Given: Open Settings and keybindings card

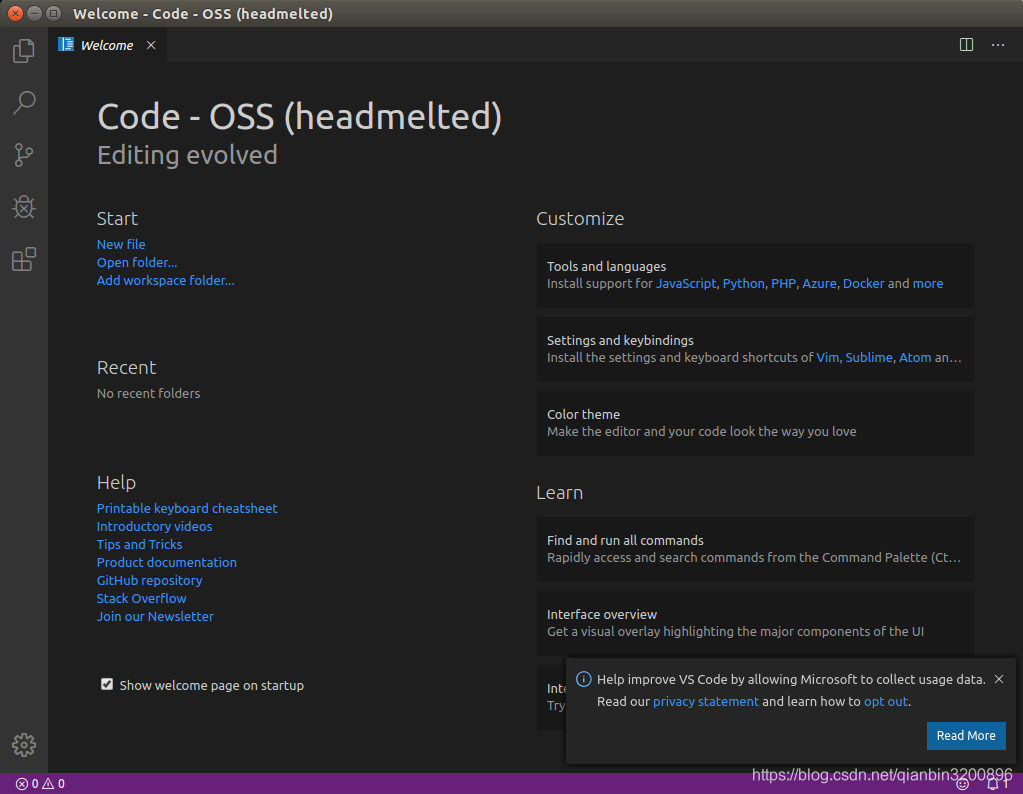Looking at the screenshot, I should pyautogui.click(x=755, y=349).
